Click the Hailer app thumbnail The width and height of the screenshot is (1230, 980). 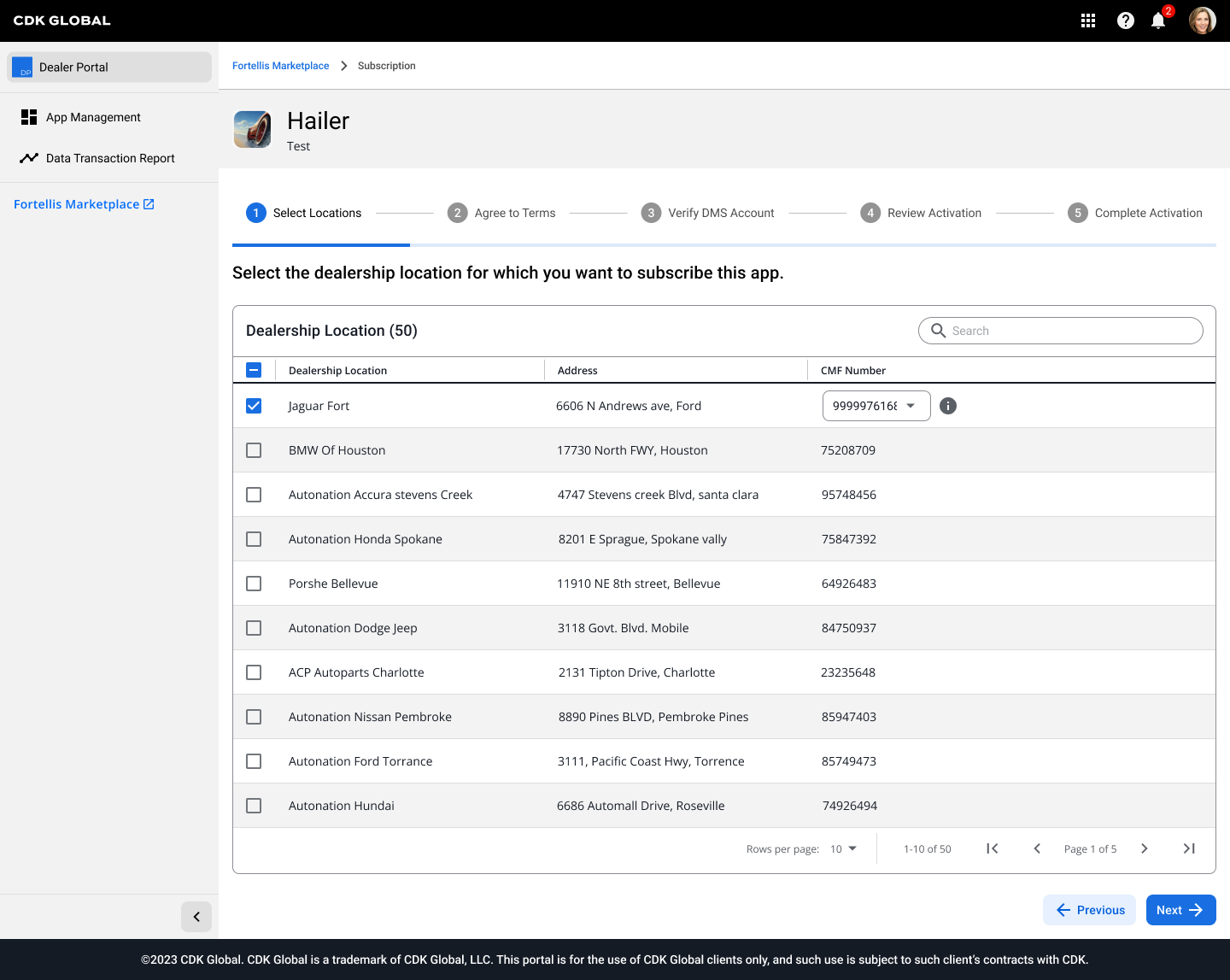252,130
